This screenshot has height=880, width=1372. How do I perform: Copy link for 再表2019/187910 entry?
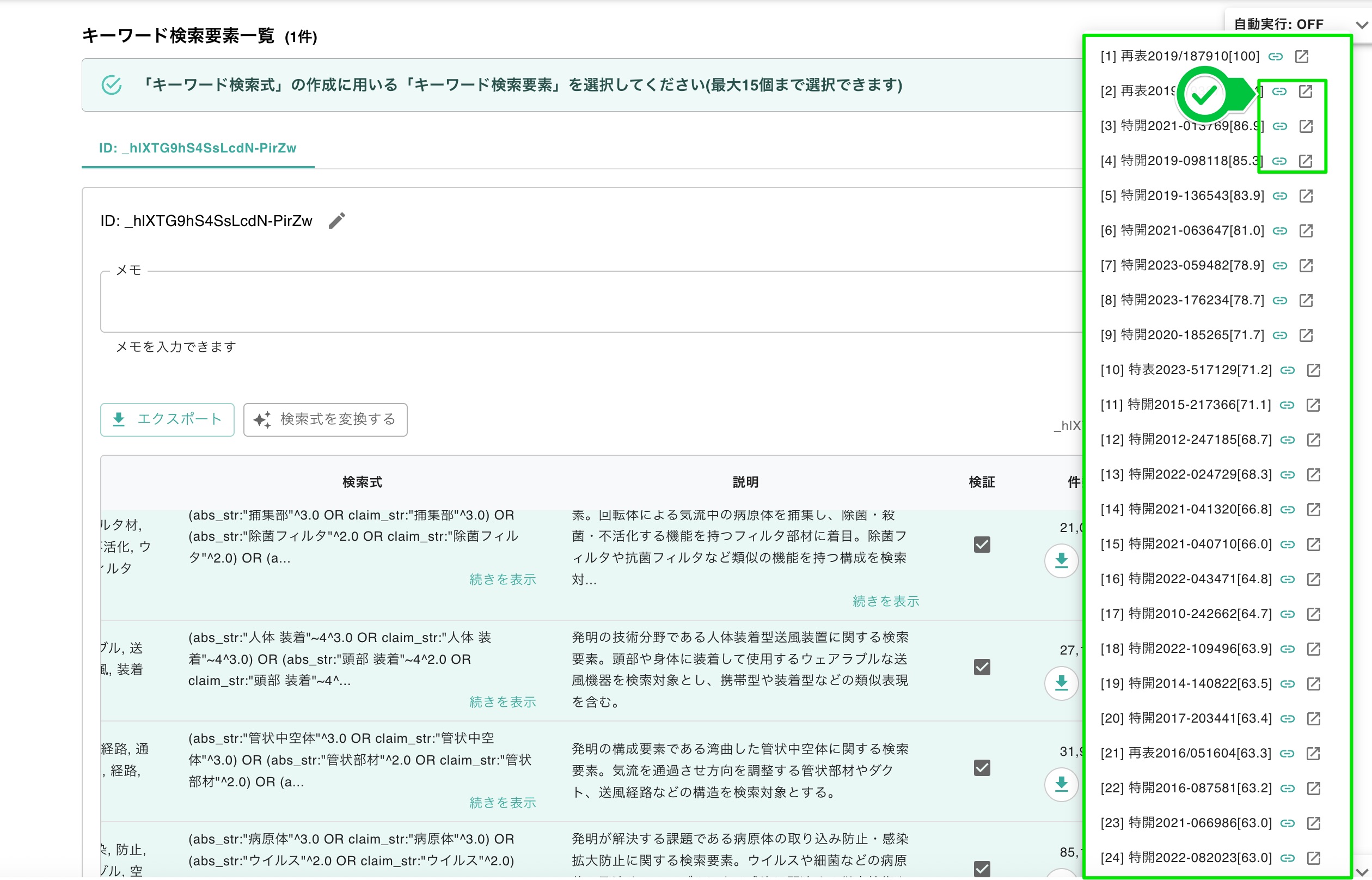point(1276,57)
